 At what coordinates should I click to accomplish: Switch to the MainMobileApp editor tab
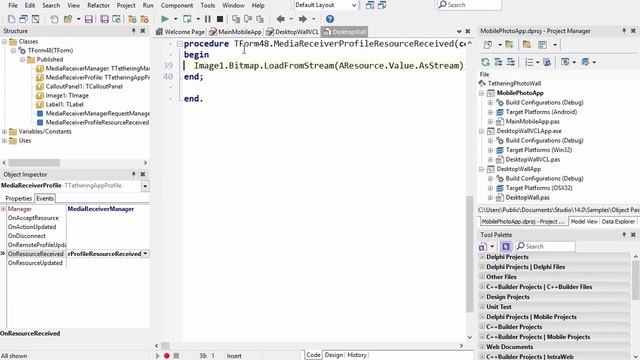(236, 31)
